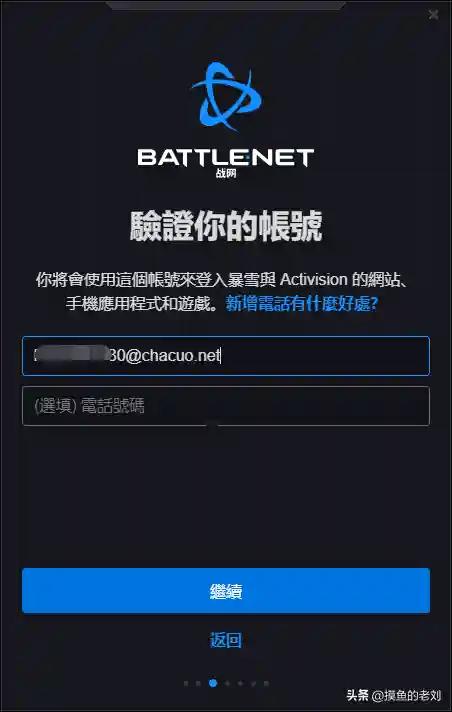Close the verification dialog with the X
This screenshot has height=712, width=452.
pyautogui.click(x=433, y=15)
